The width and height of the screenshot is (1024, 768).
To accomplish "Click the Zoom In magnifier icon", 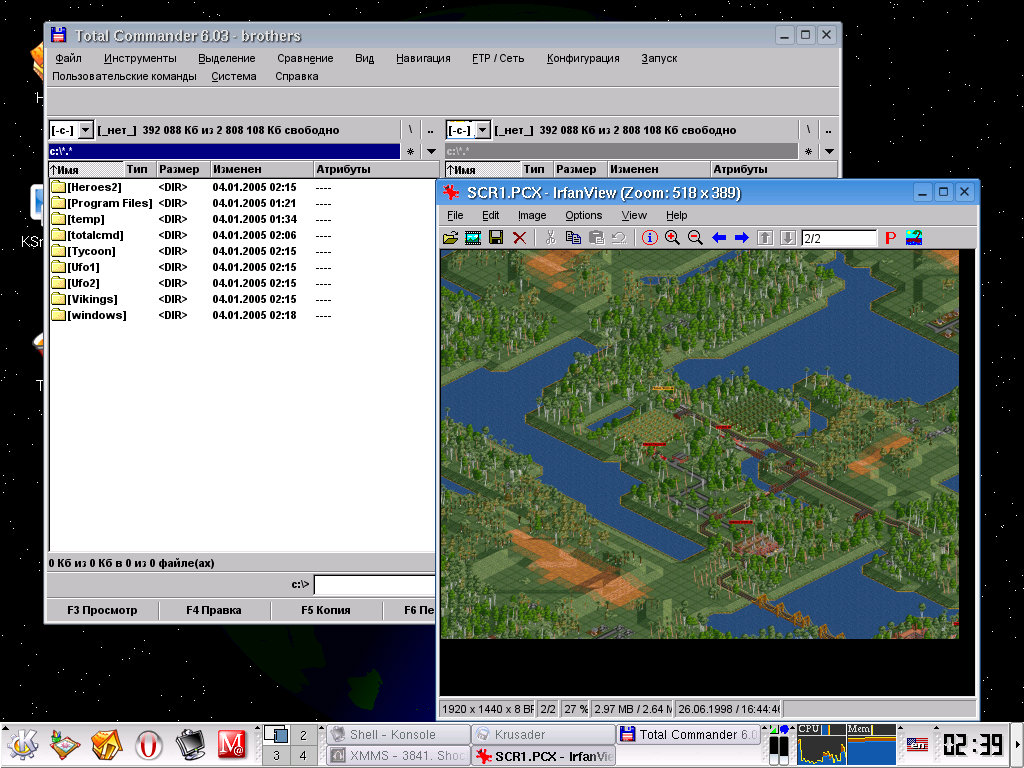I will click(x=672, y=238).
